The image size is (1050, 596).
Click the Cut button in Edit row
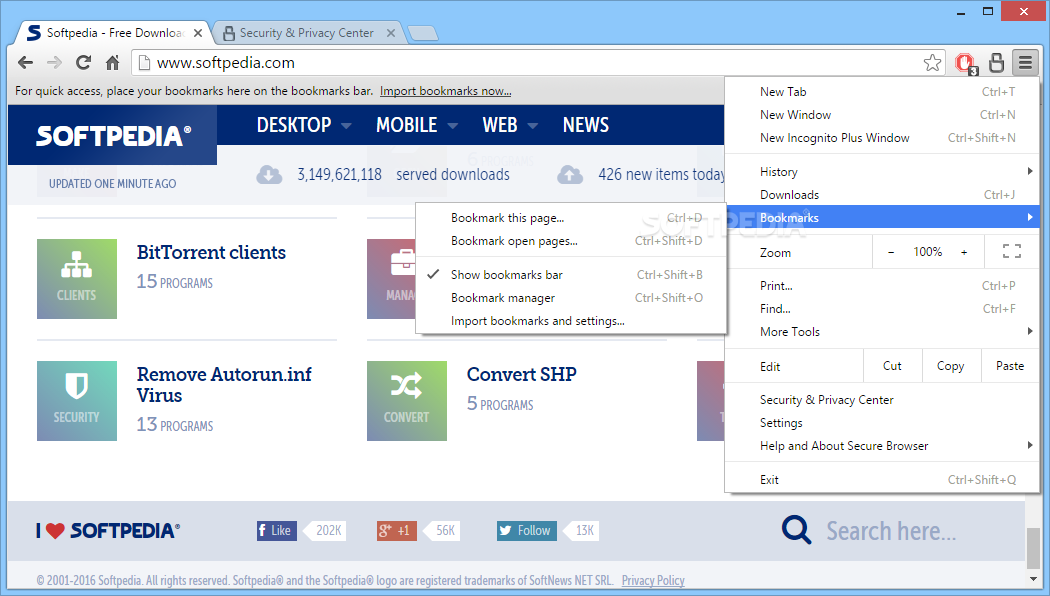892,366
